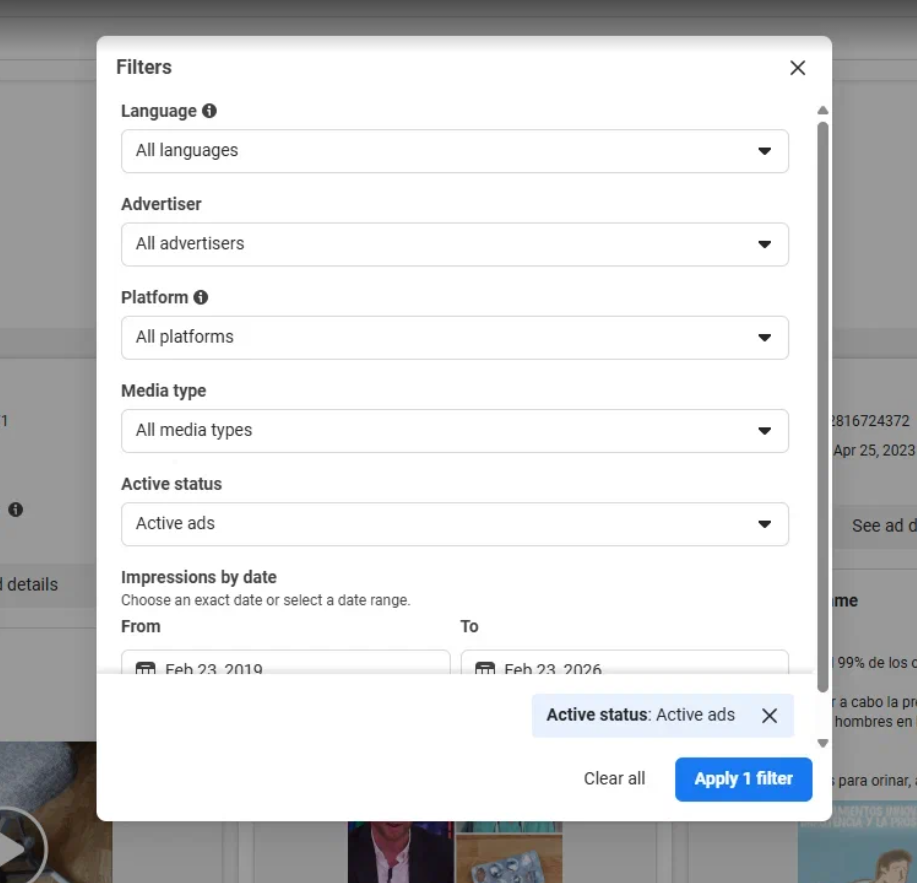Image resolution: width=917 pixels, height=883 pixels.
Task: Expand the All media types dropdown
Action: (x=454, y=431)
